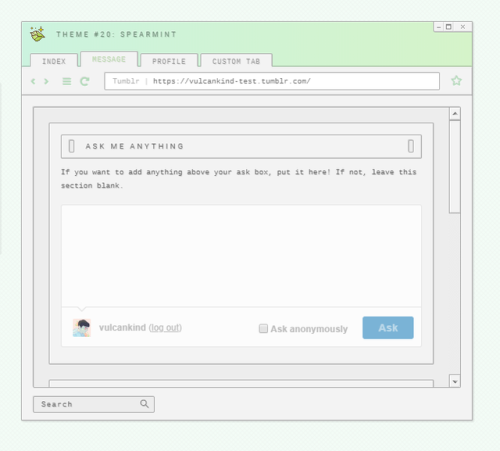Close the theme window
Screen dimensions: 500x451
pyautogui.click(x=463, y=27)
